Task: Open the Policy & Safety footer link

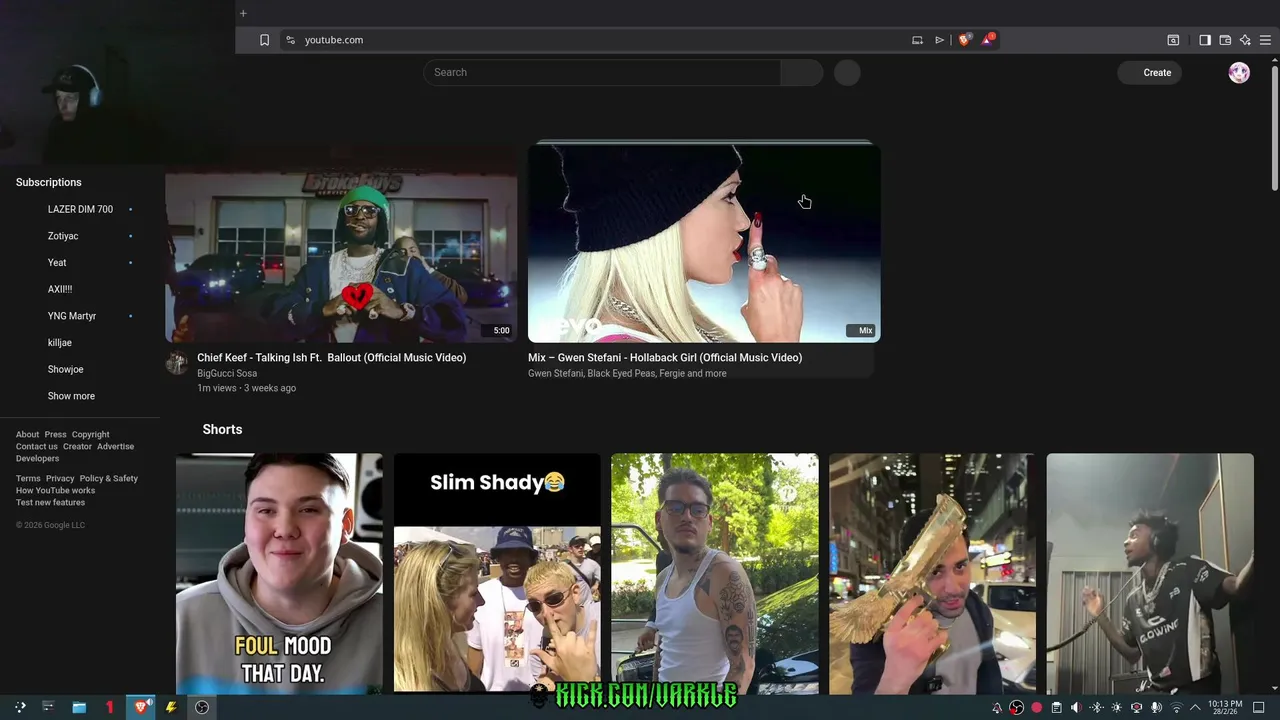Action: pyautogui.click(x=108, y=478)
